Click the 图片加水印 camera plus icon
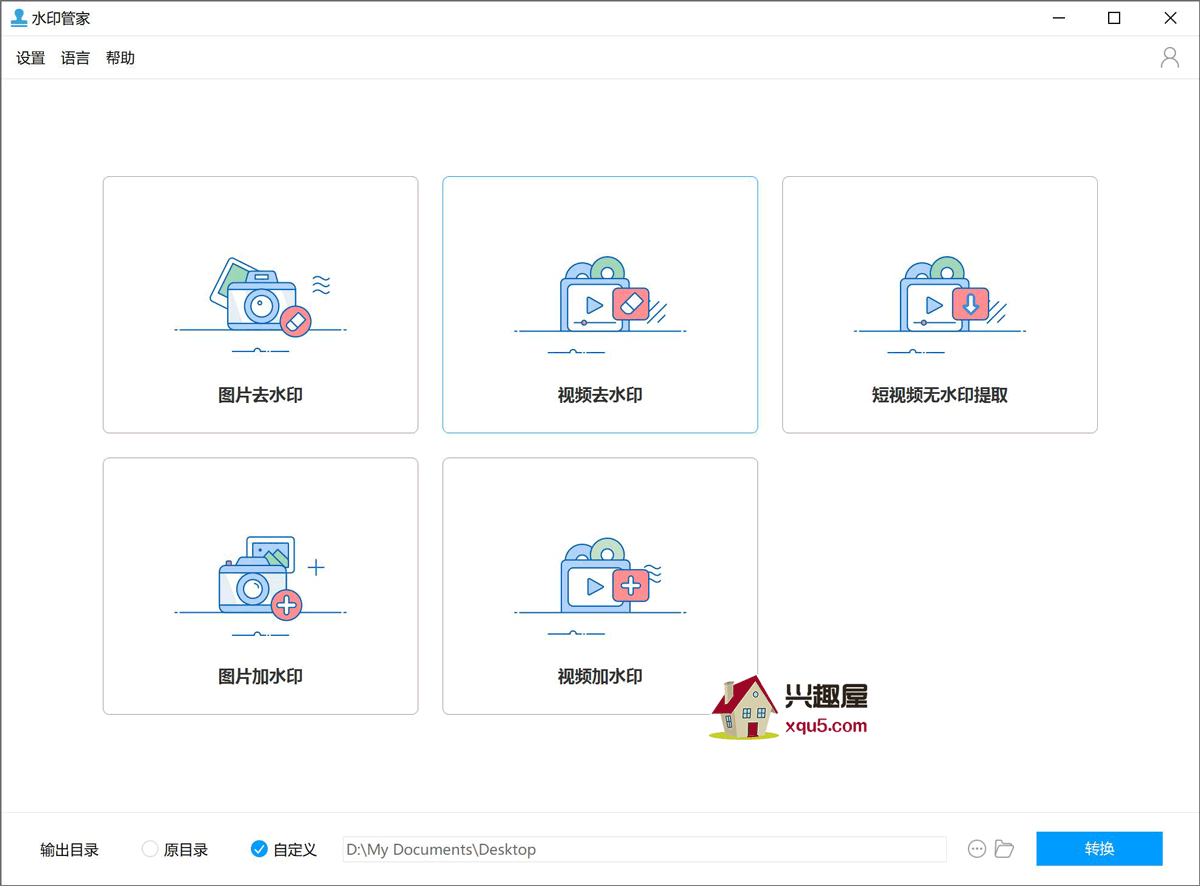The width and height of the screenshot is (1200, 886). (x=260, y=578)
